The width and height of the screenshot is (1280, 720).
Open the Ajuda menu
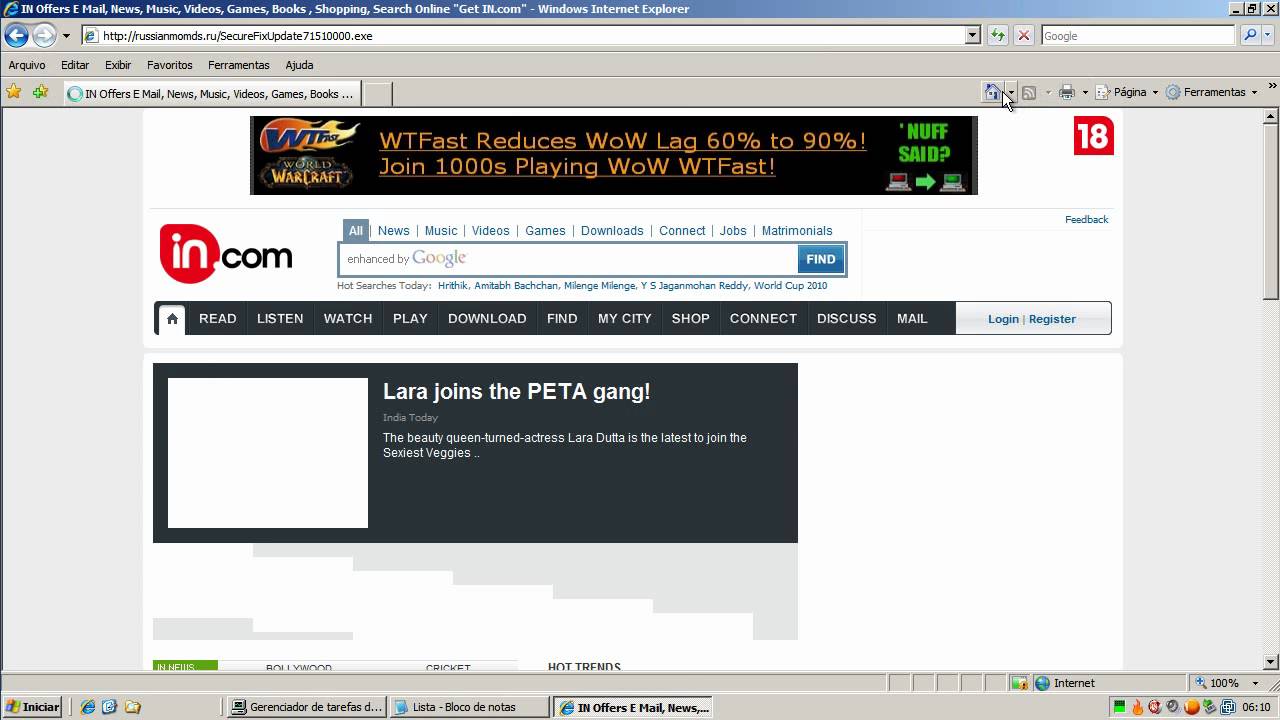299,65
